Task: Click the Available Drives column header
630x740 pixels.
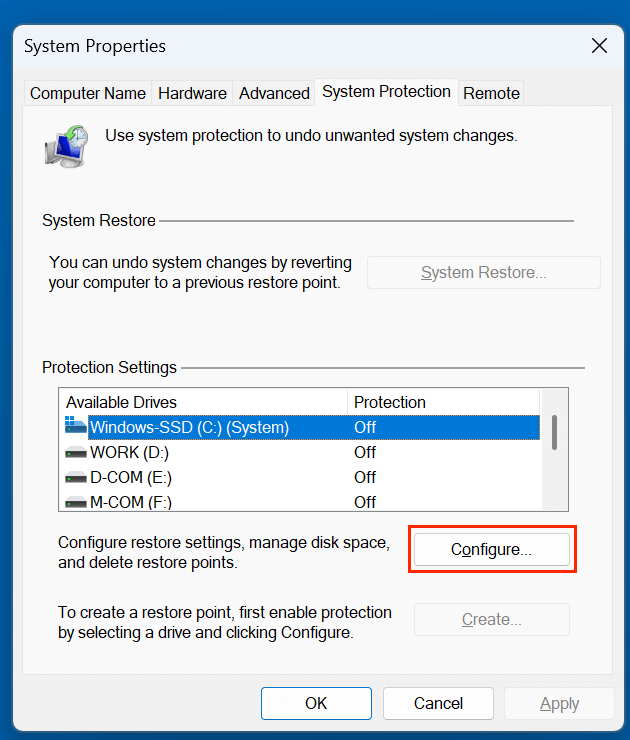Action: point(203,402)
